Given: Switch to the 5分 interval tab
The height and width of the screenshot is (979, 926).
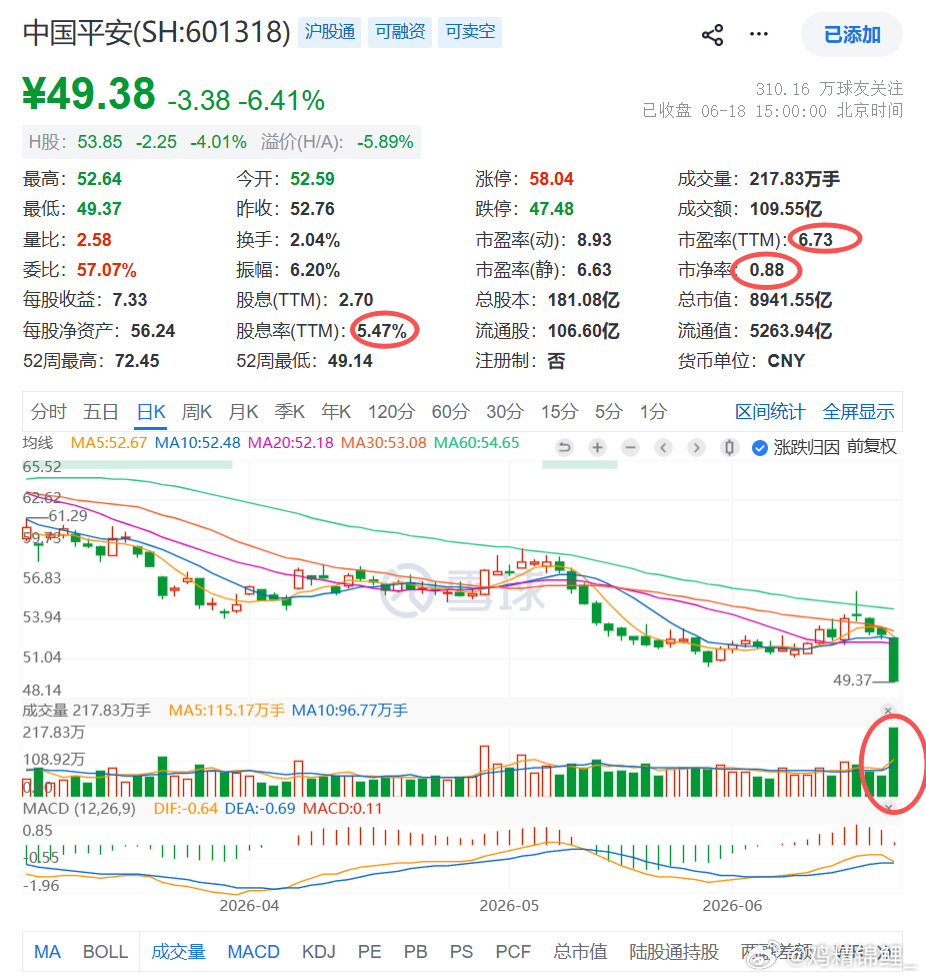Looking at the screenshot, I should pyautogui.click(x=609, y=412).
